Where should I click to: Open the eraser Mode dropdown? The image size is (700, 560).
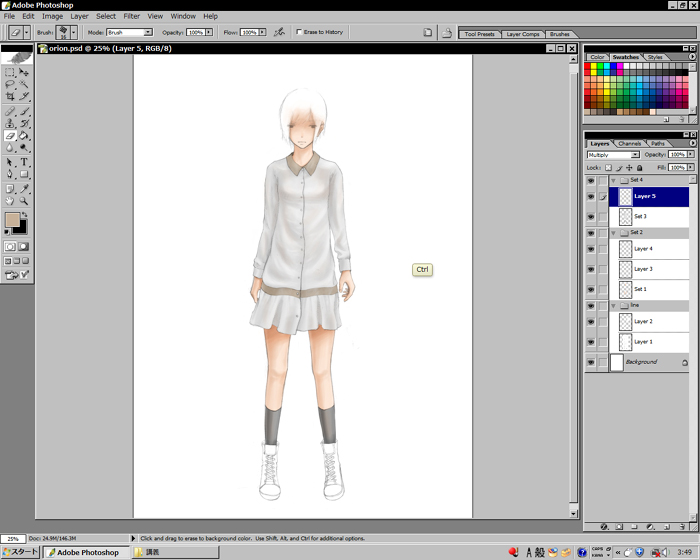[127, 32]
